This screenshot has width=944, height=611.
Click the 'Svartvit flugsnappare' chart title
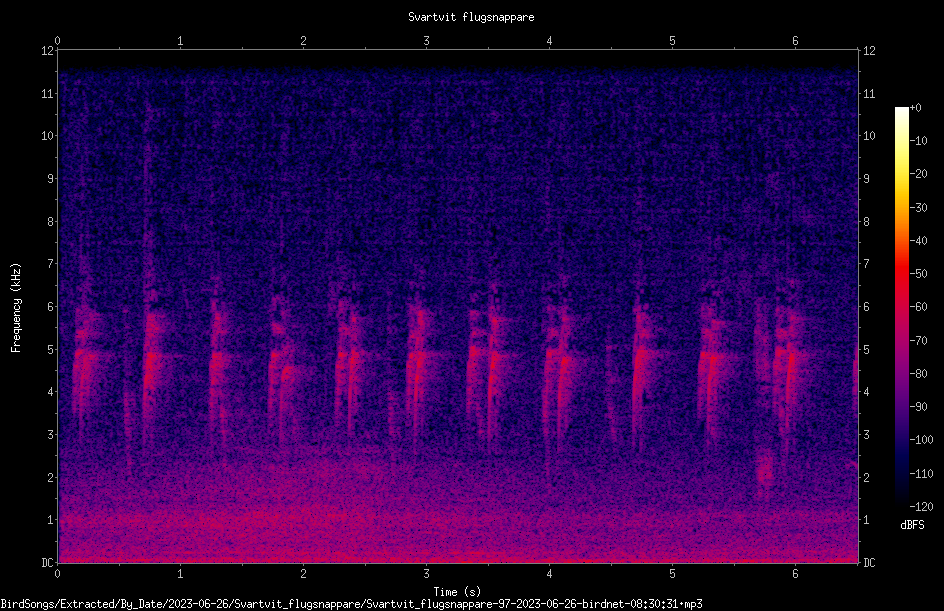coord(471,17)
